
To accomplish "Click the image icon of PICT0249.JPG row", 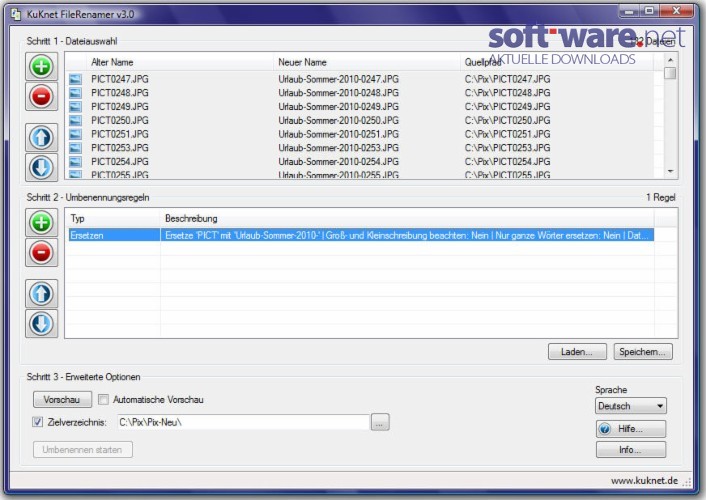I will point(75,107).
